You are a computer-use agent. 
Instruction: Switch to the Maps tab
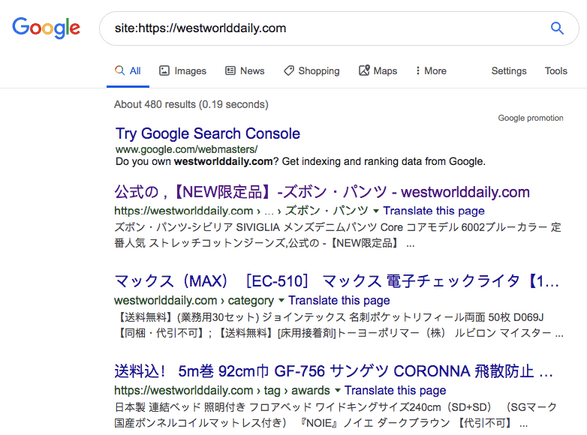point(378,71)
